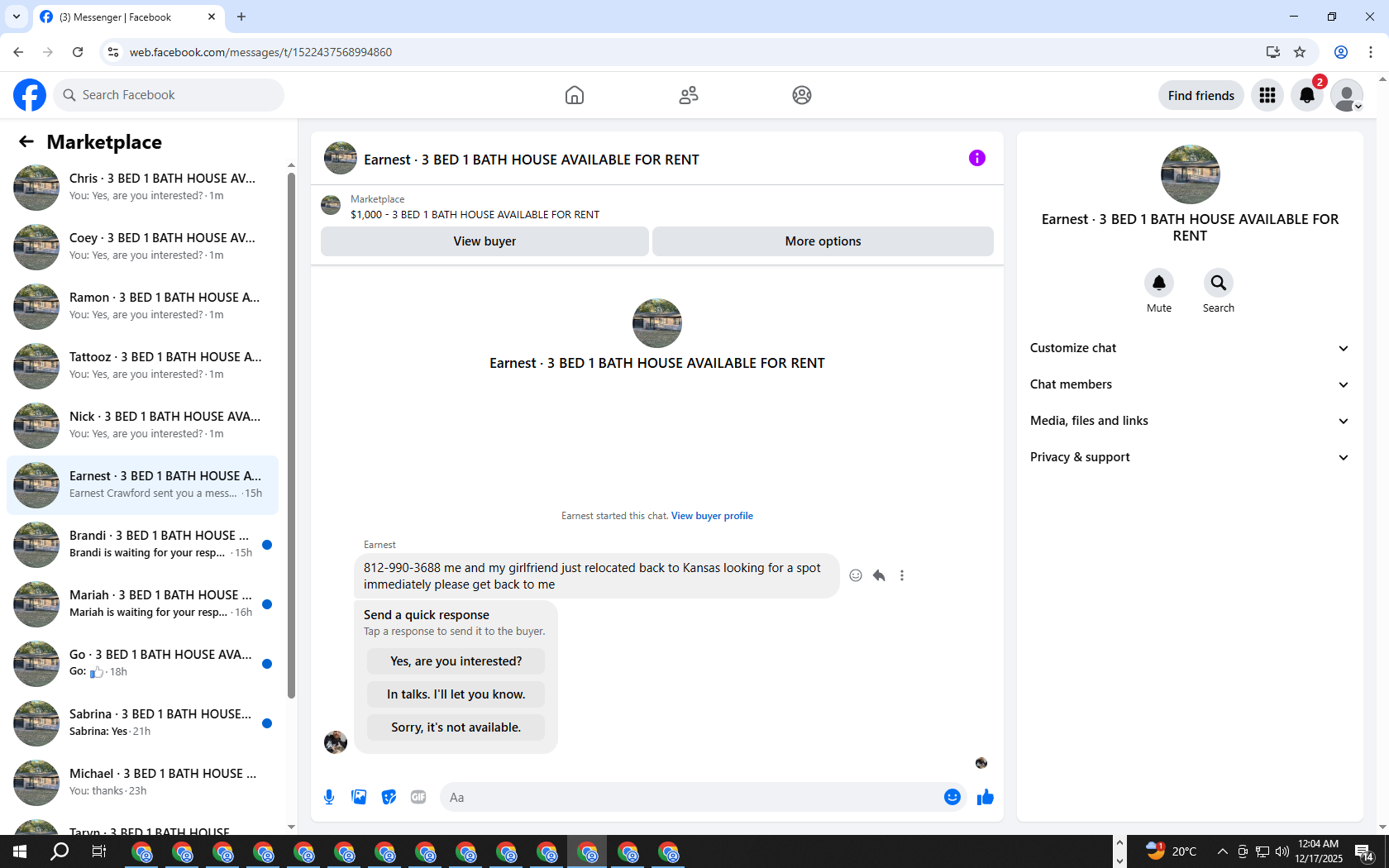Open the Facebook menu grid icon

(x=1267, y=95)
